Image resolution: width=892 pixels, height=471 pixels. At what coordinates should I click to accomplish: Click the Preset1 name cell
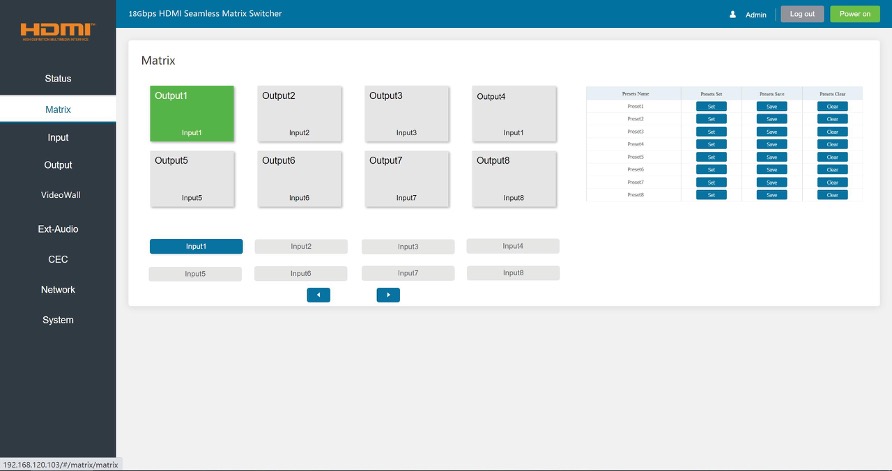(635, 106)
